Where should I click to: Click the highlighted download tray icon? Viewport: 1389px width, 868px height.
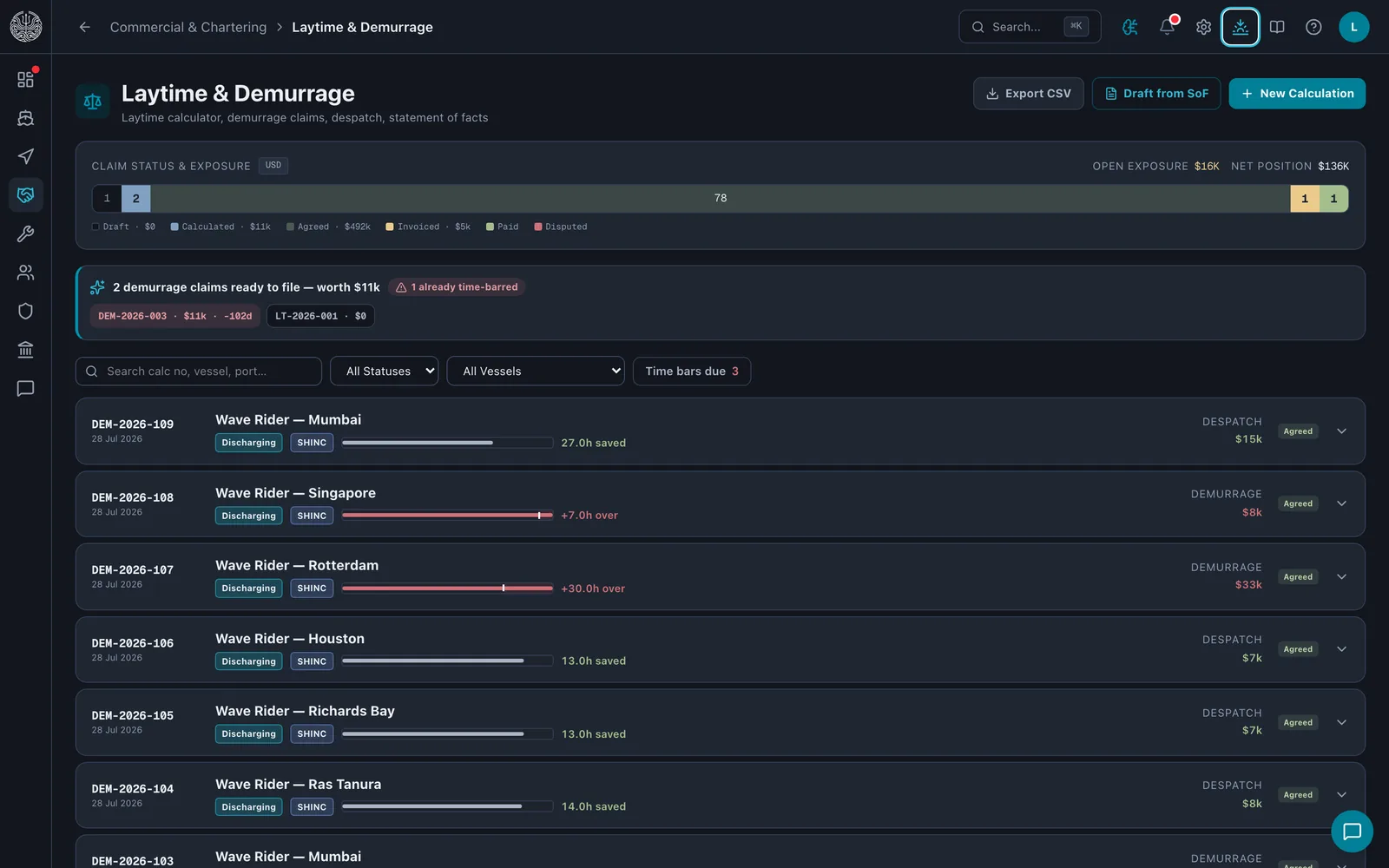click(1240, 27)
